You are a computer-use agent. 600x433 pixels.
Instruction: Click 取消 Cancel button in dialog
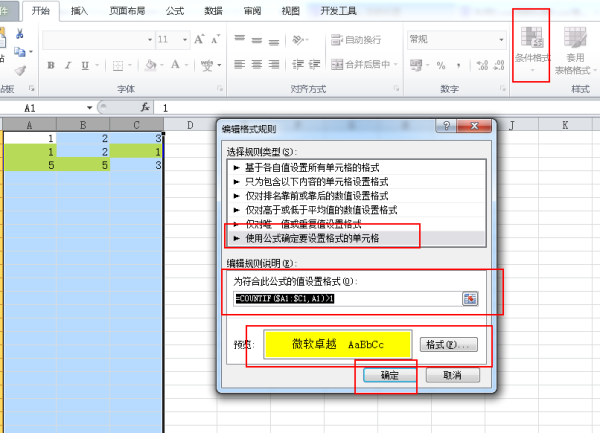(x=453, y=375)
